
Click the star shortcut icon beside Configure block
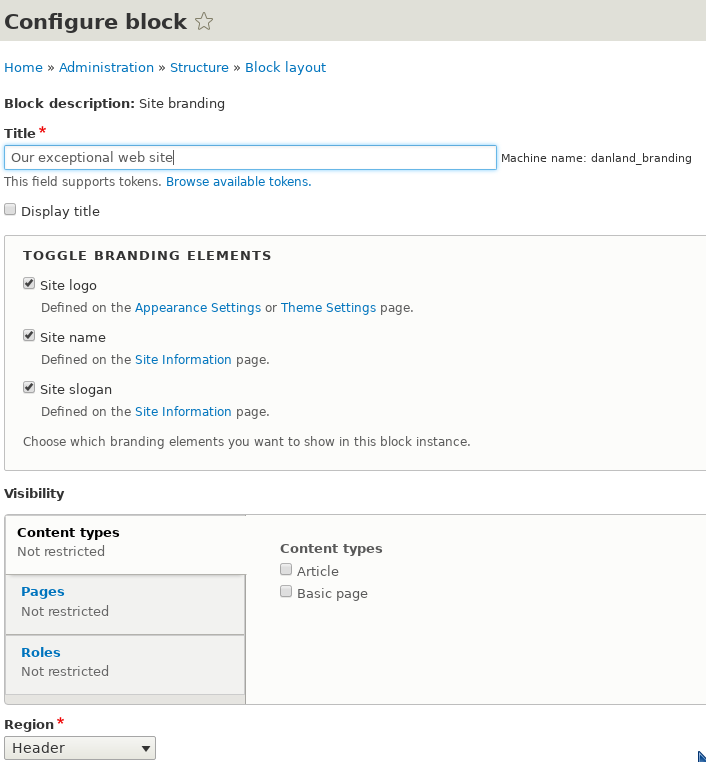[x=204, y=21]
